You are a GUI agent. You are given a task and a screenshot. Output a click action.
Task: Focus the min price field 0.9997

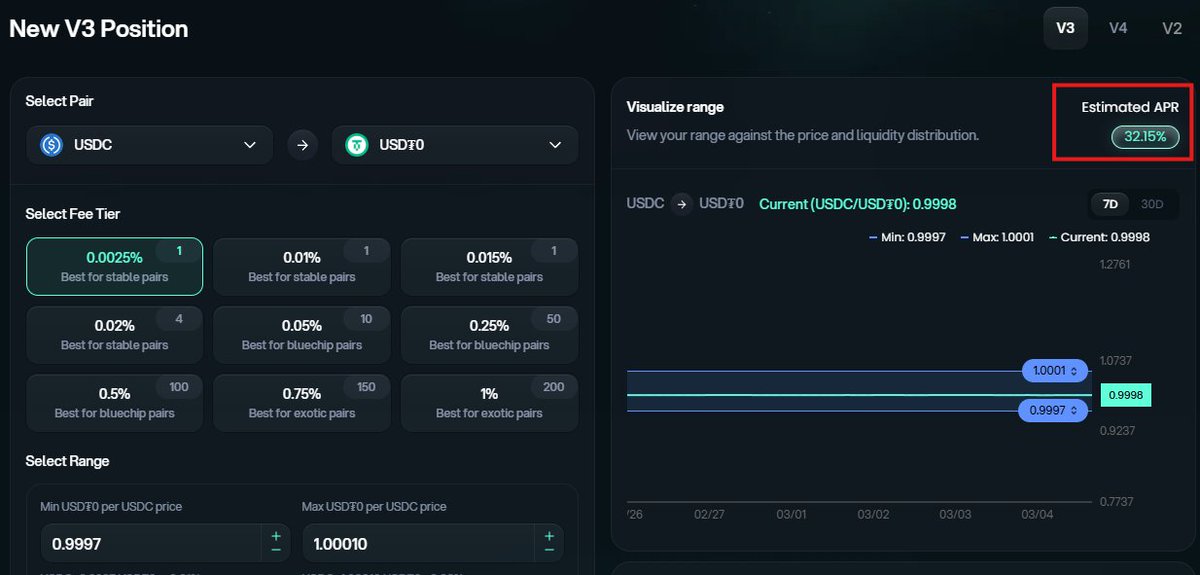pos(151,543)
